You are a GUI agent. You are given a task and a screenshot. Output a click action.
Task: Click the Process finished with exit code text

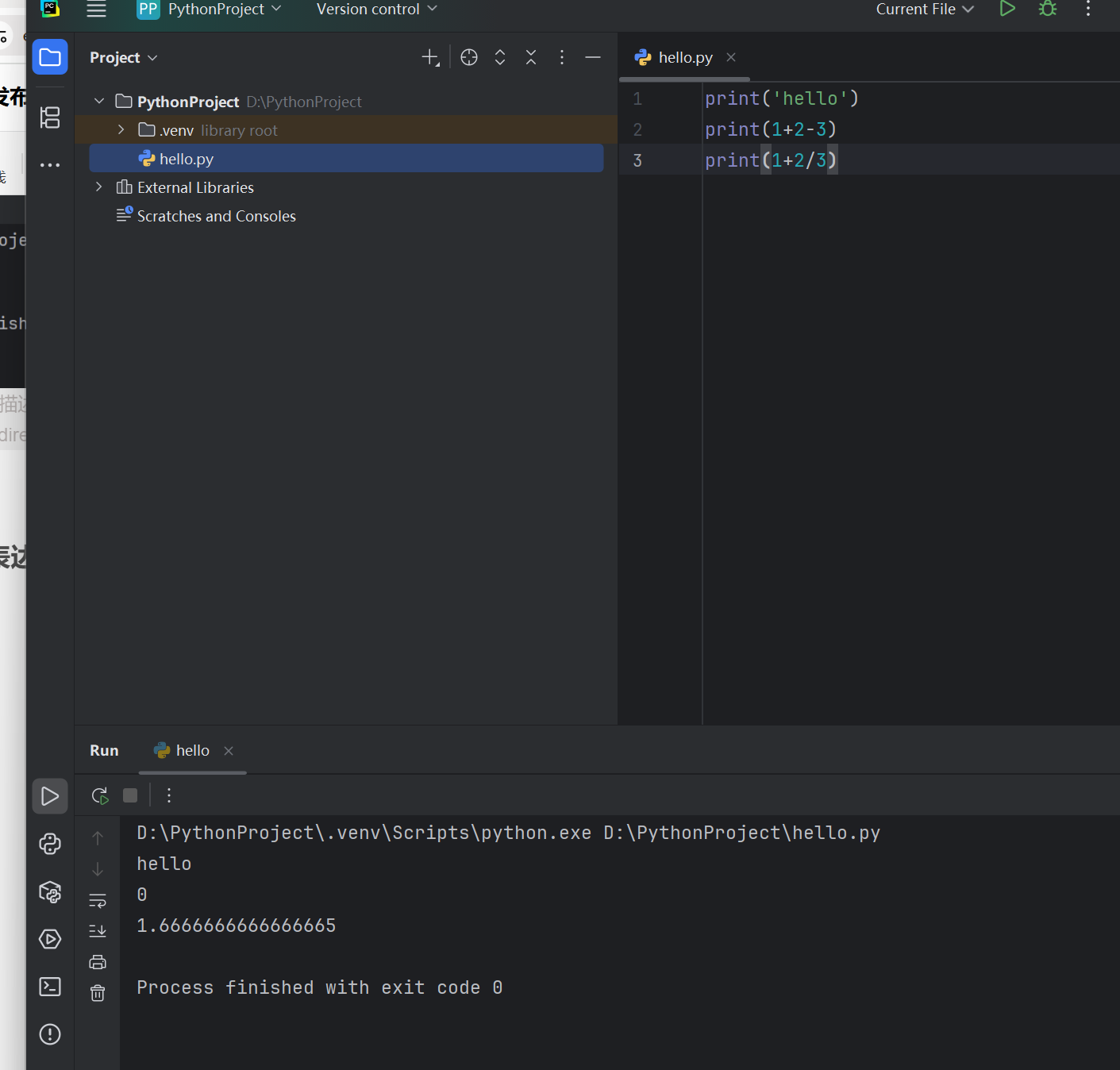320,987
